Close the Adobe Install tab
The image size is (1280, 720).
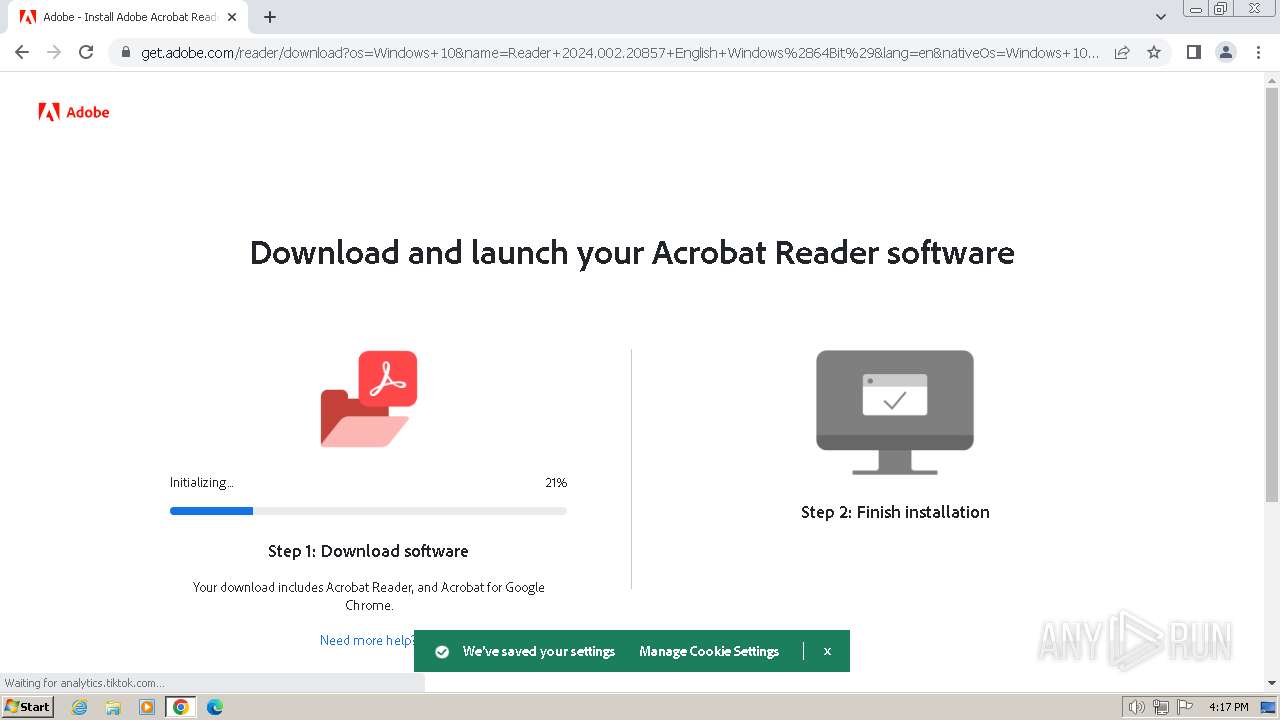pos(232,17)
